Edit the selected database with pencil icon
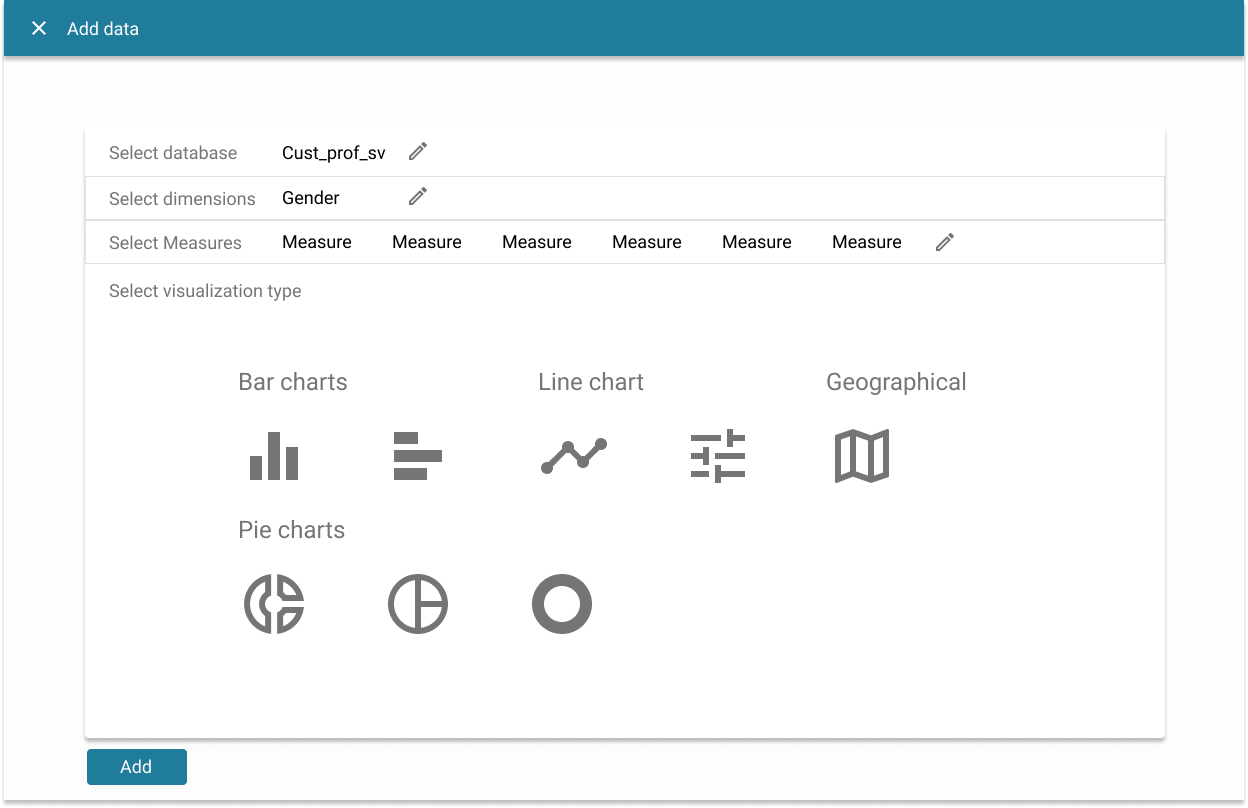Screen dimensions: 1248x808 coord(418,152)
